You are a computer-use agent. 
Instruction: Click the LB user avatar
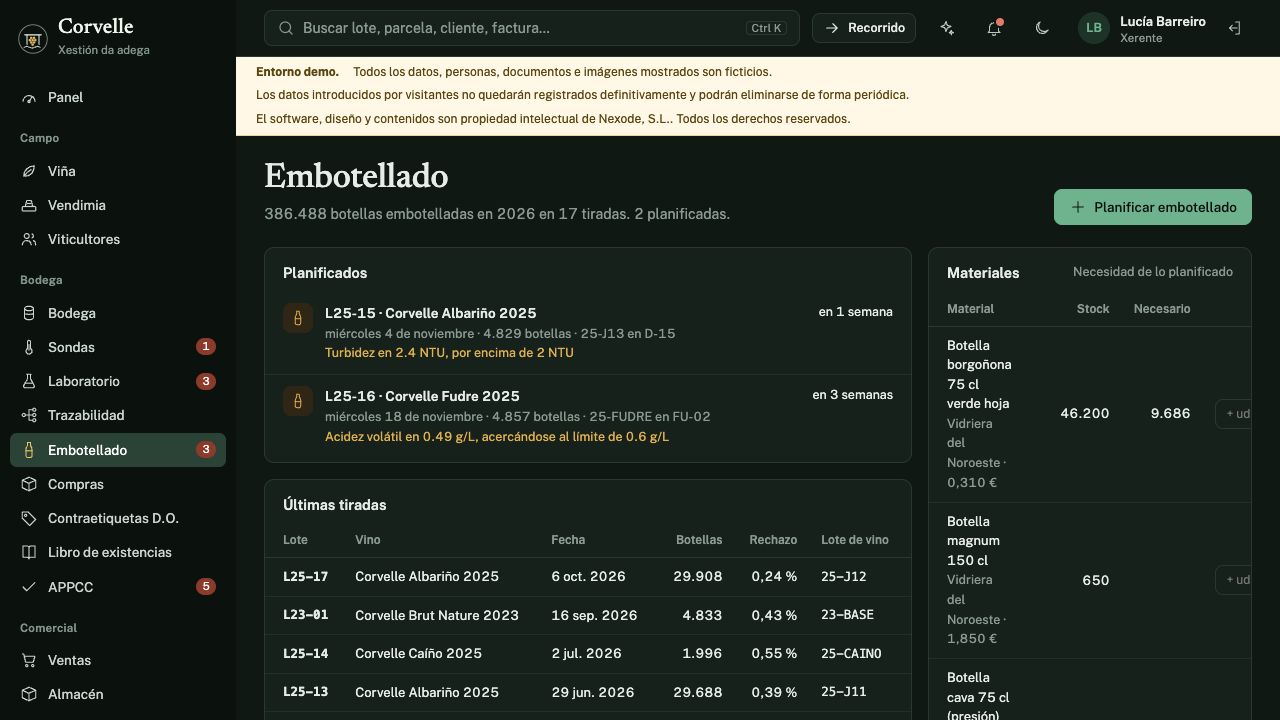tap(1094, 28)
